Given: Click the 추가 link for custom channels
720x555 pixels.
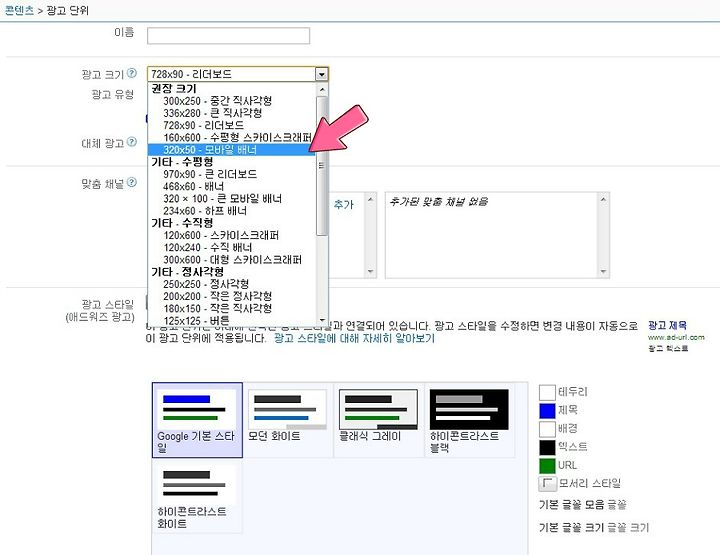Looking at the screenshot, I should [343, 205].
